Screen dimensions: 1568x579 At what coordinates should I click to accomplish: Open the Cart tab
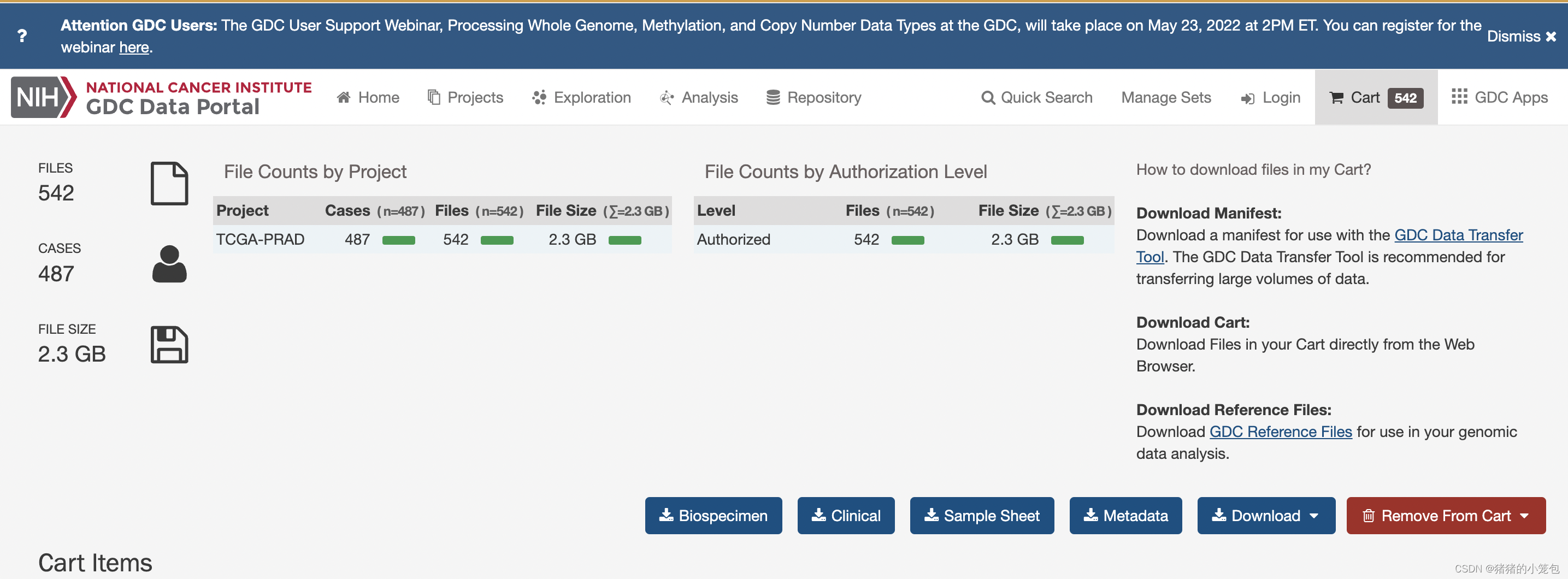coord(1376,97)
